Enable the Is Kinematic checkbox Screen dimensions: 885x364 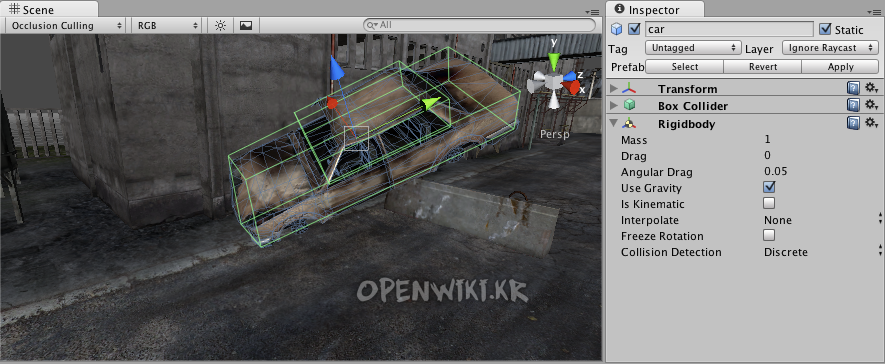769,203
